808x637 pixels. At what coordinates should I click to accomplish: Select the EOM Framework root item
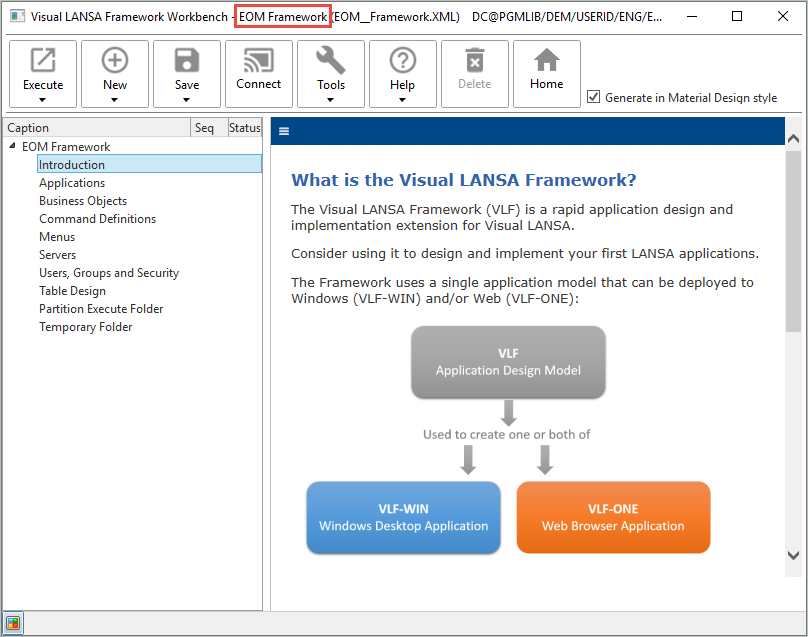tap(66, 147)
